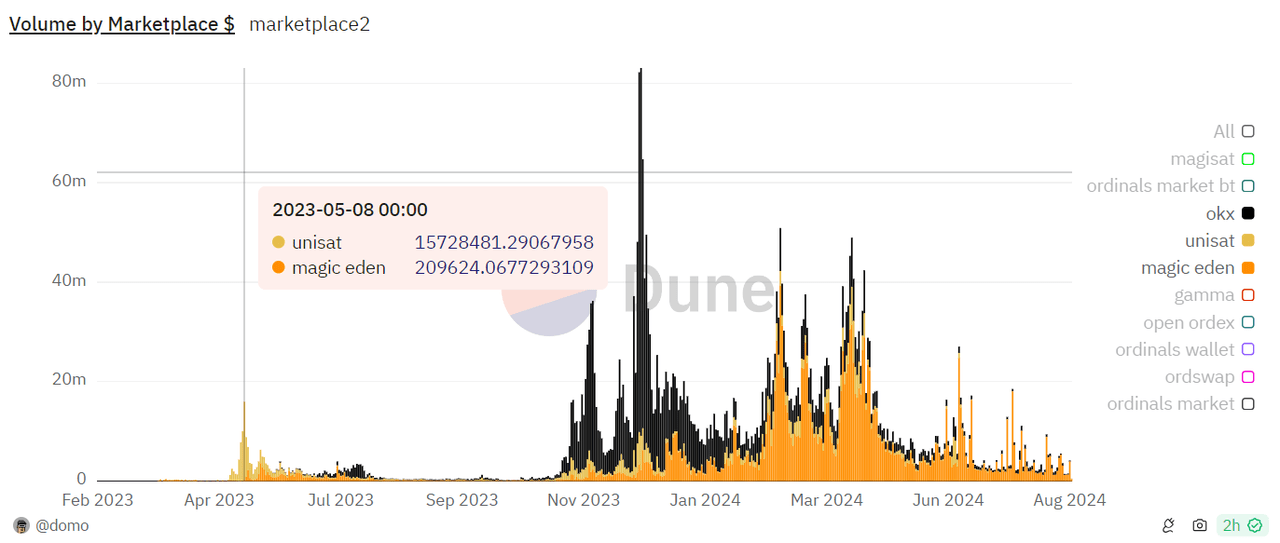Click the Jan 2024 x-axis label
The width and height of the screenshot is (1280, 543).
pyautogui.click(x=705, y=499)
